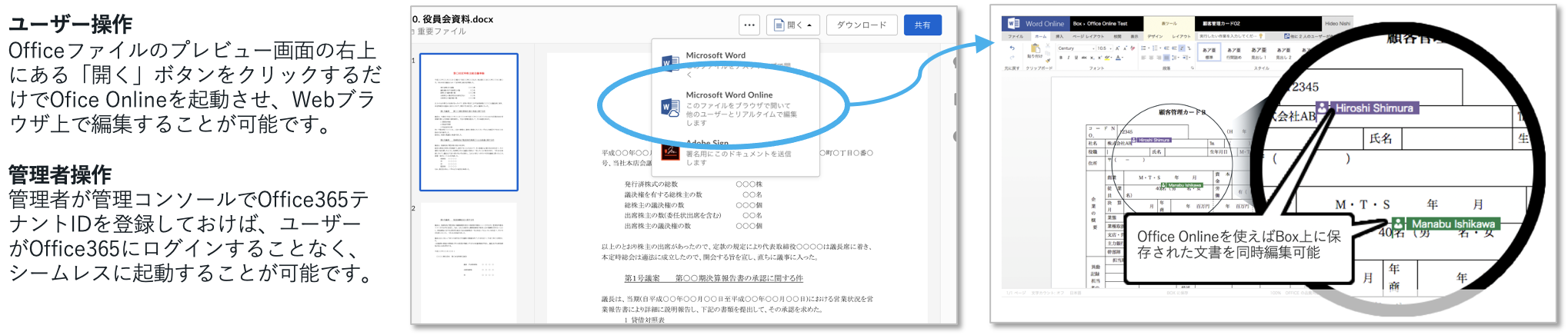
Task: Toggle Bold formatting
Action: pos(1061,58)
